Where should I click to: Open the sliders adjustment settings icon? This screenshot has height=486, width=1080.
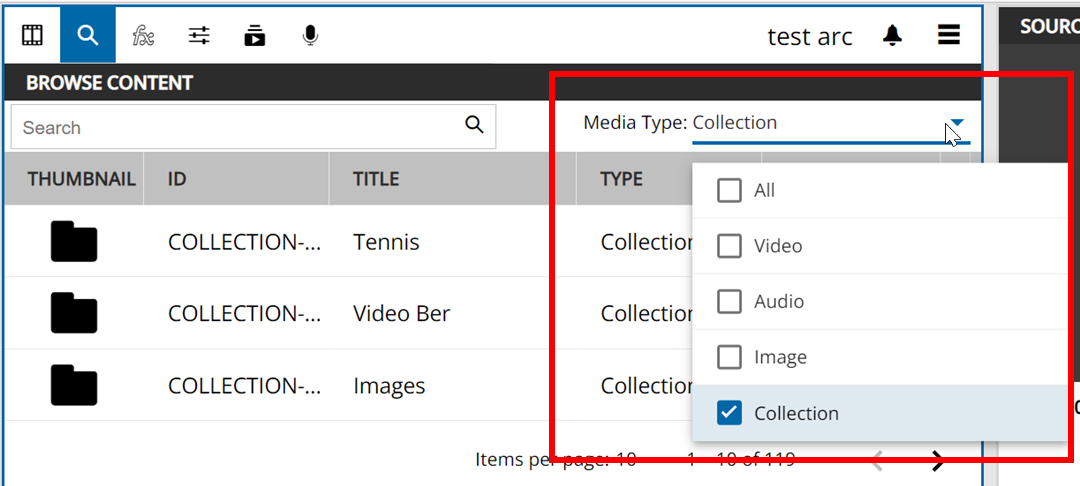pos(199,36)
